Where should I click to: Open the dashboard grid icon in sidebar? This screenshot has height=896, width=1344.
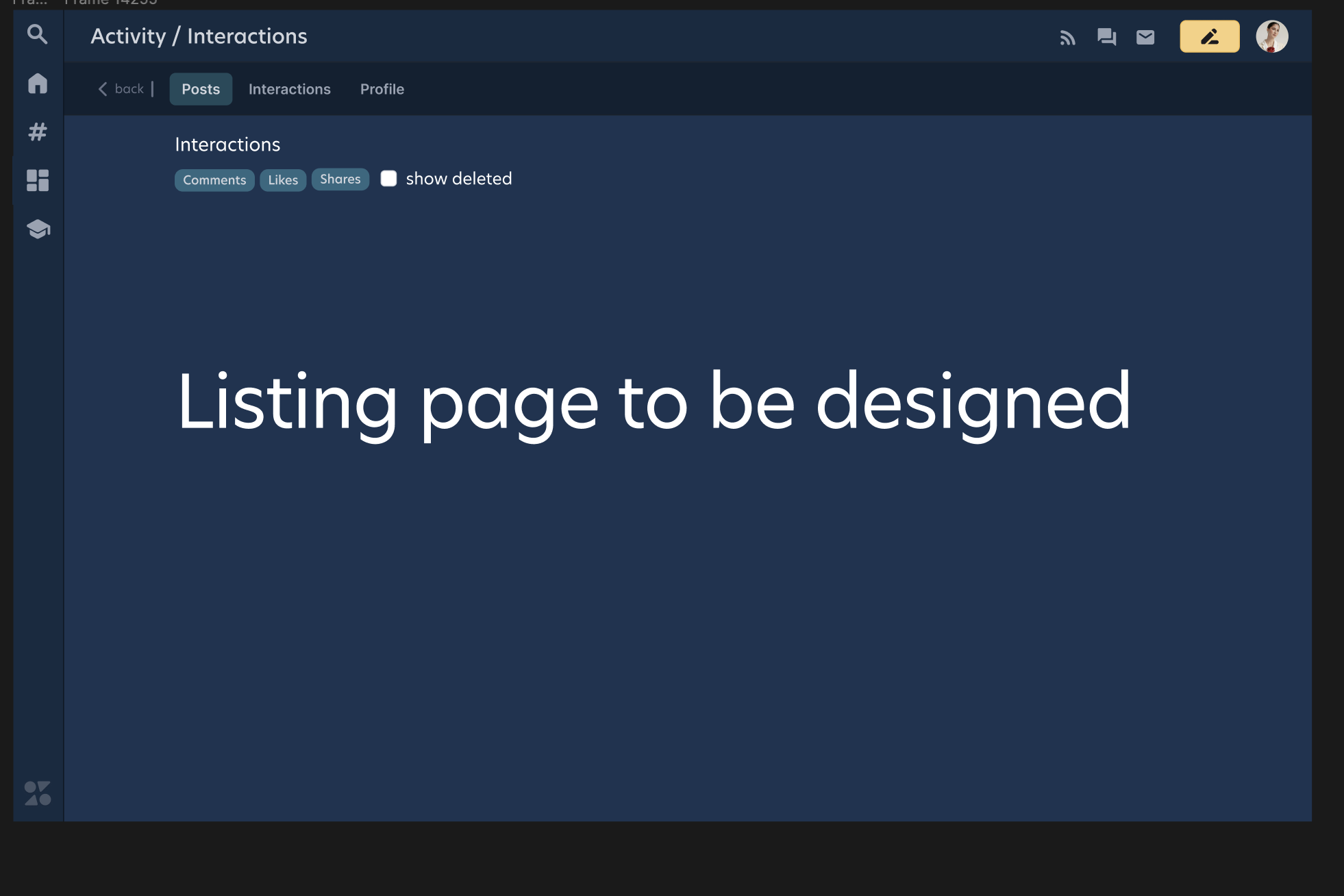(x=37, y=181)
